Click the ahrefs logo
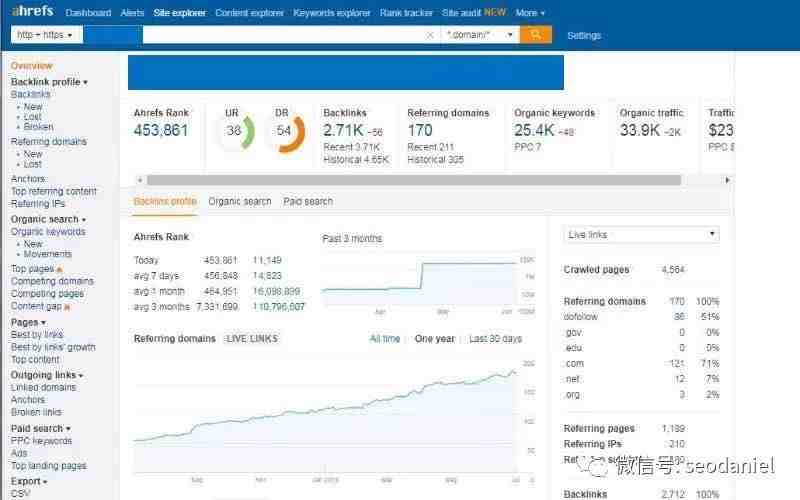 32,11
